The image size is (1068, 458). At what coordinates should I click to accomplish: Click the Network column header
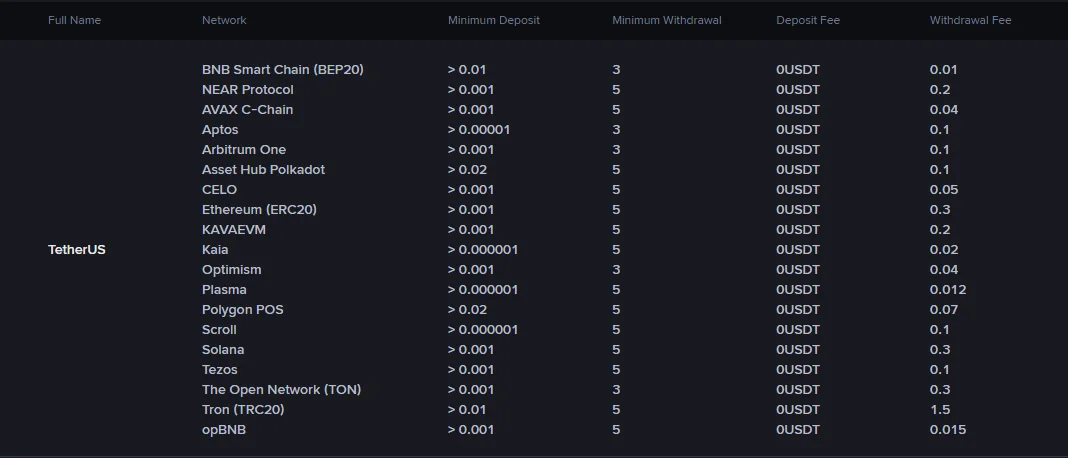point(224,20)
